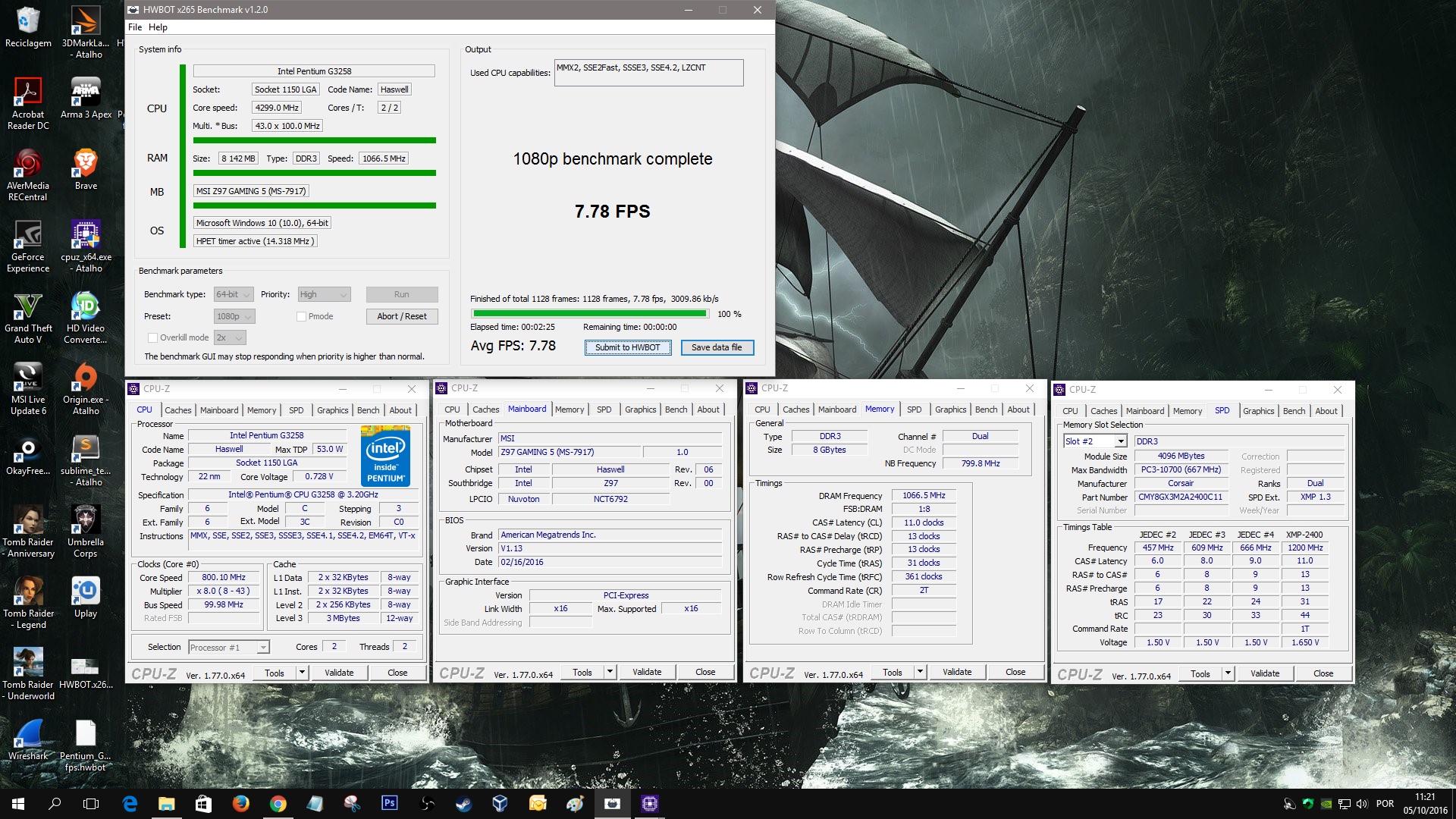The width and height of the screenshot is (1456, 819).
Task: Switch to Caches tab in first CPU-Z window
Action: click(178, 410)
